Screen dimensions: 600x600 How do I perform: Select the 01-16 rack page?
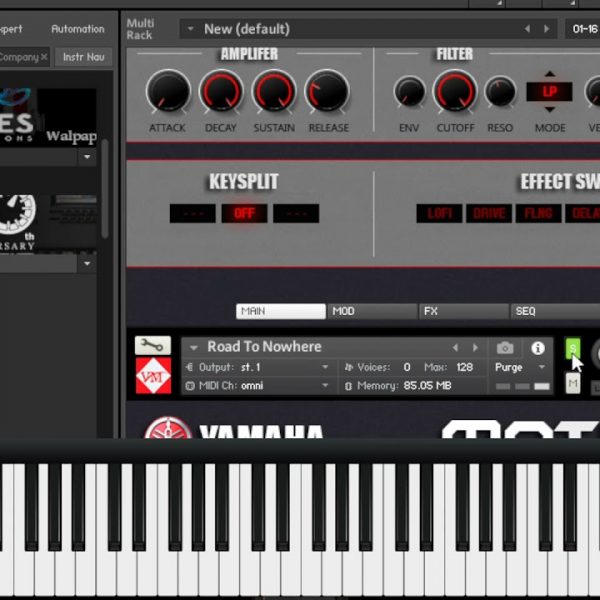tap(582, 29)
